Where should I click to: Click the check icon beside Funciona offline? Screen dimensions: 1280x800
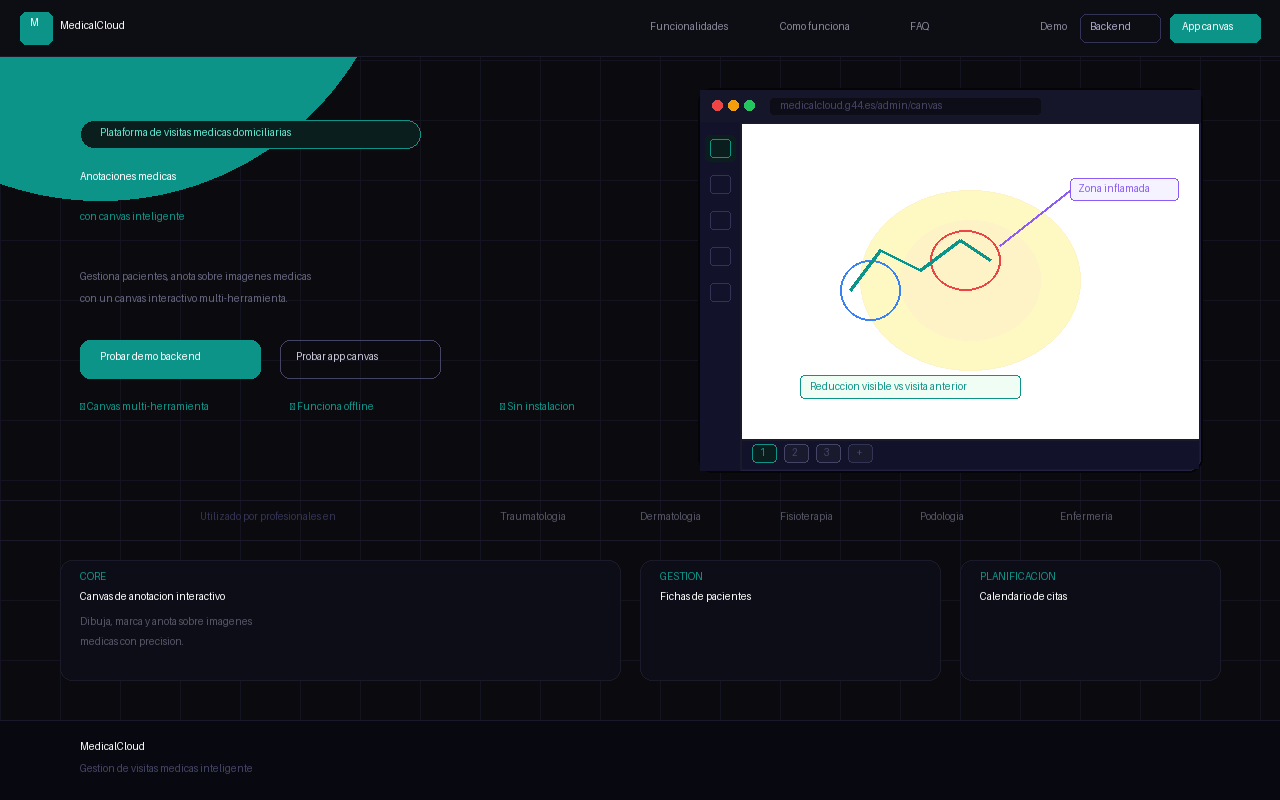294,406
